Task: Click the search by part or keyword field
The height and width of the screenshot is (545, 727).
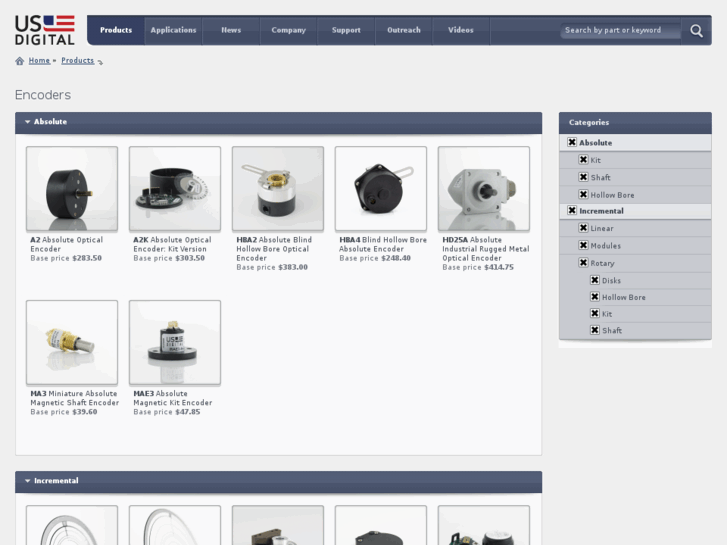Action: [620, 30]
